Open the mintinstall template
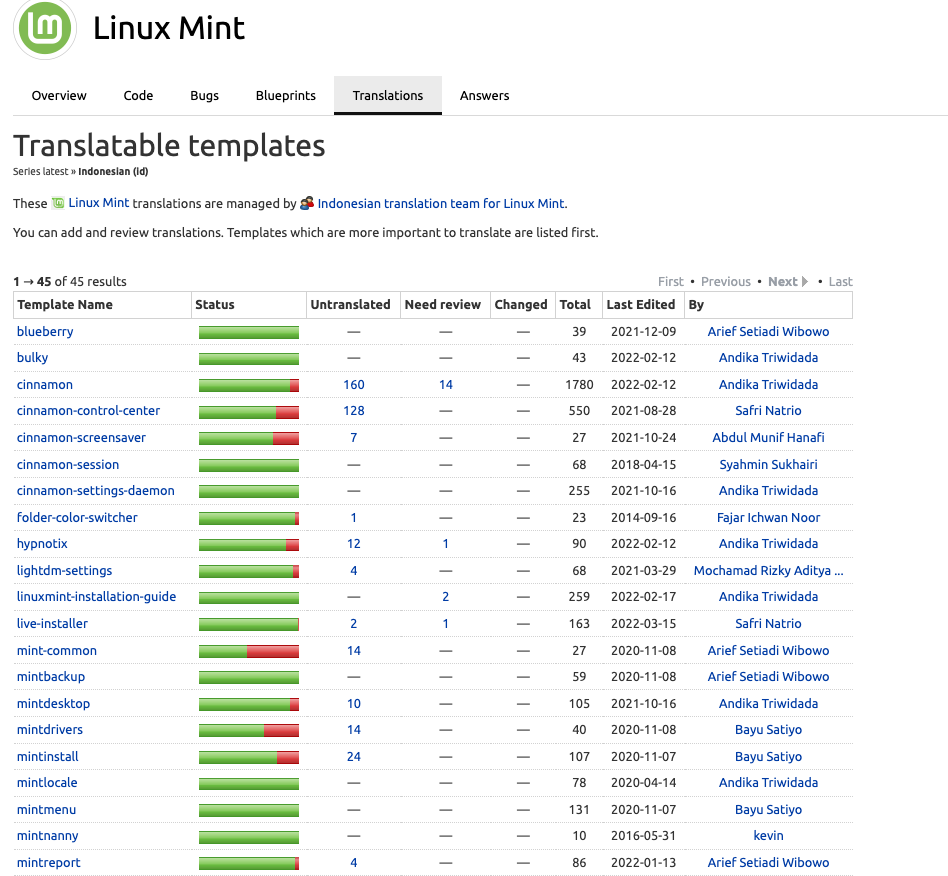The height and width of the screenshot is (876, 948). [48, 756]
